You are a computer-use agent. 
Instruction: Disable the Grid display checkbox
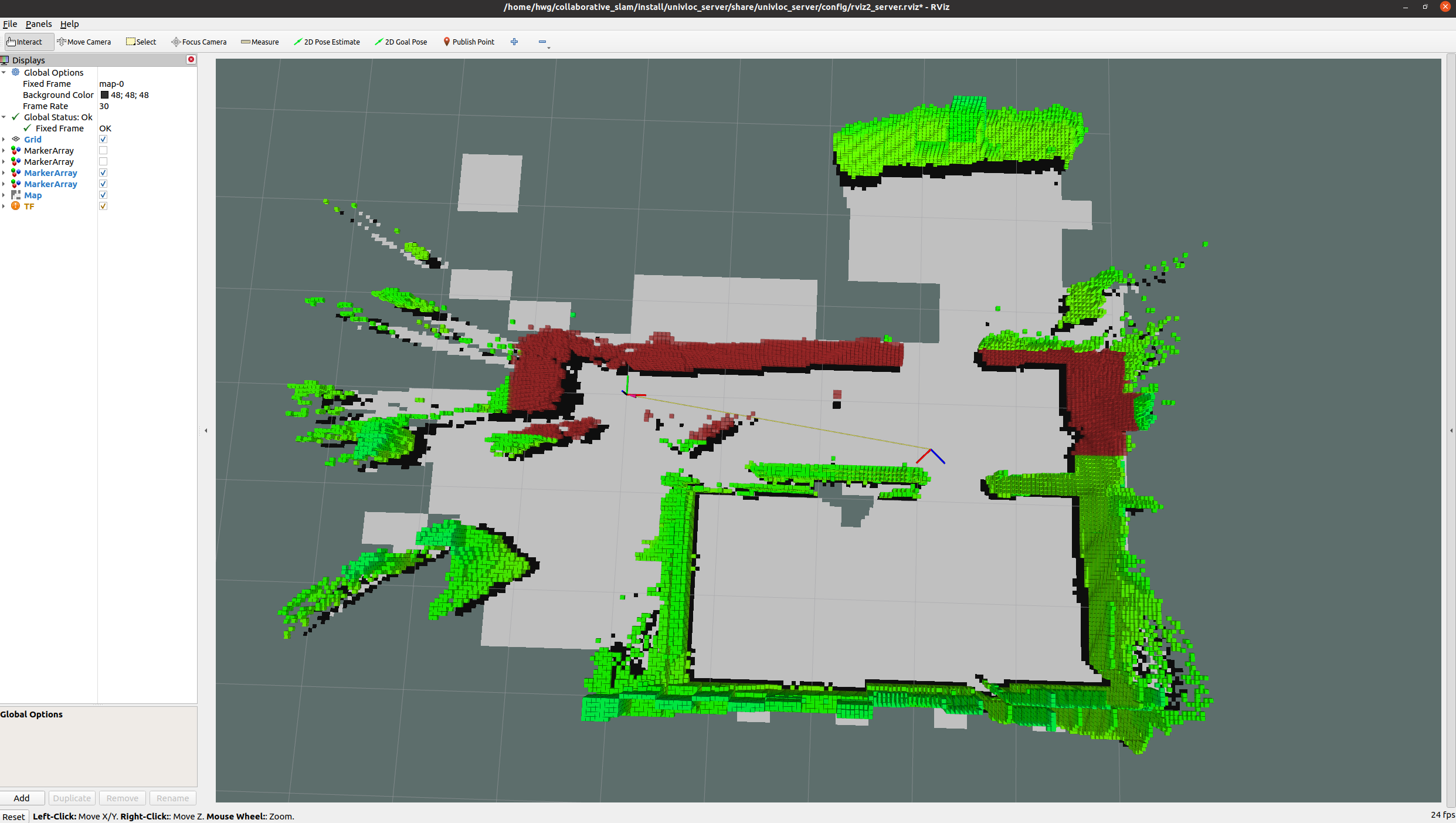click(x=103, y=139)
